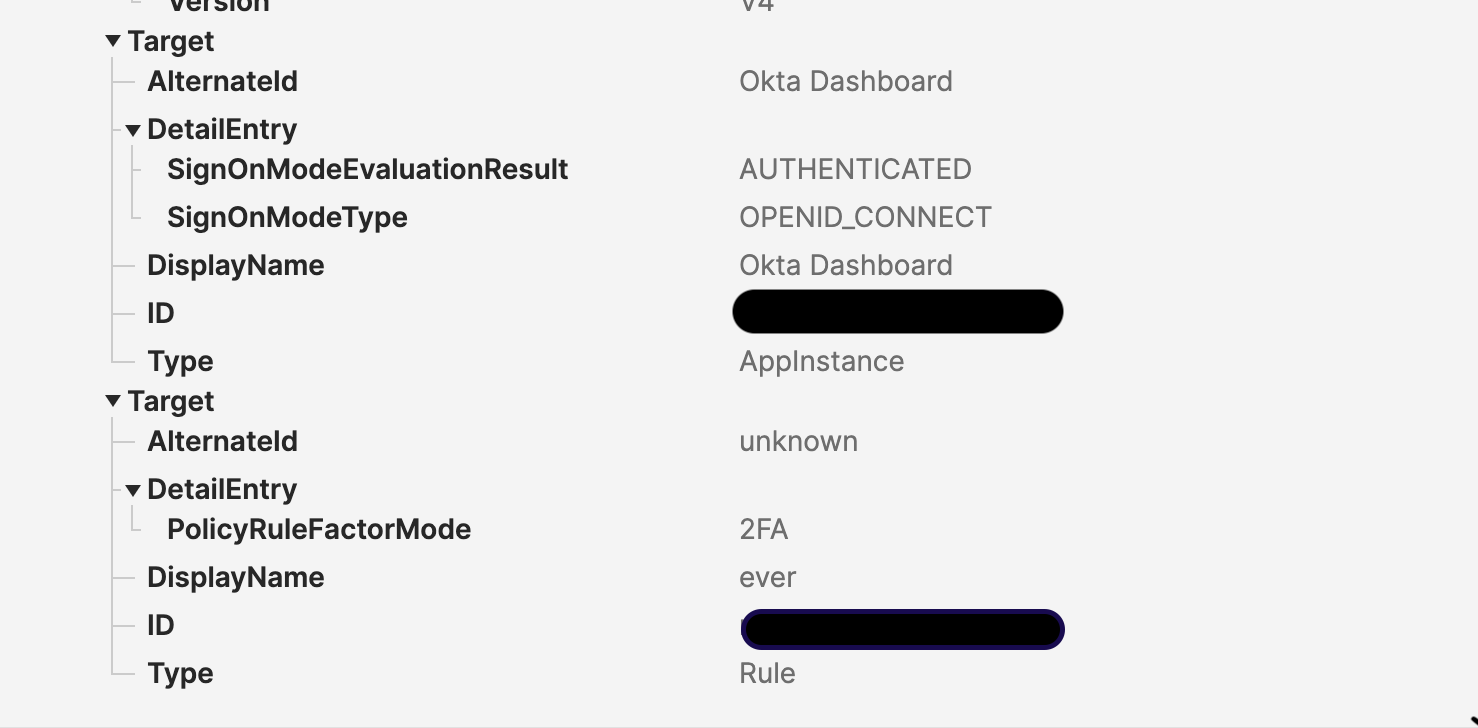This screenshot has height=728, width=1478.
Task: Click the redacted ID under the first Target
Action: pyautogui.click(x=897, y=311)
